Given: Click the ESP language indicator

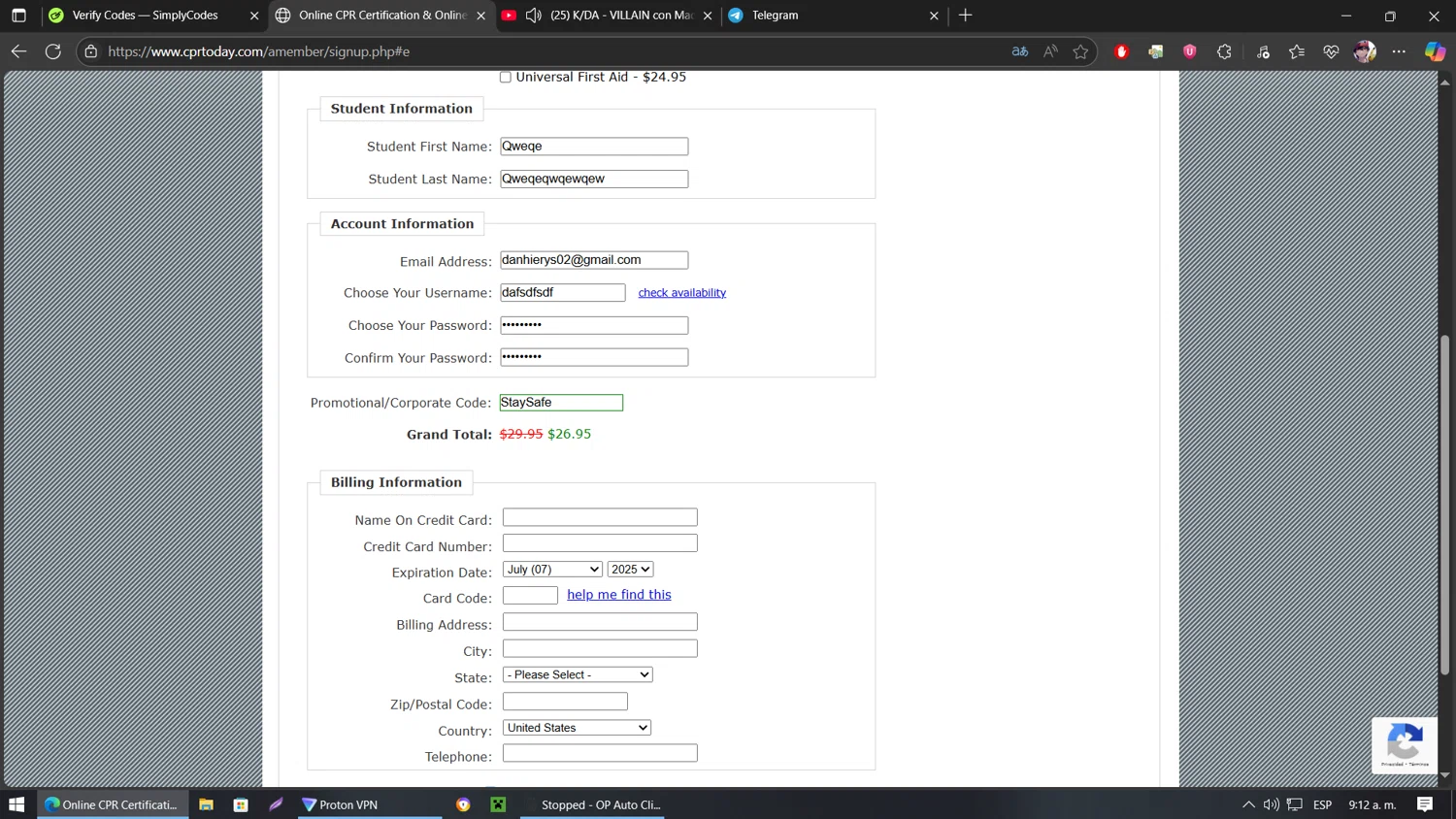Looking at the screenshot, I should (x=1322, y=804).
